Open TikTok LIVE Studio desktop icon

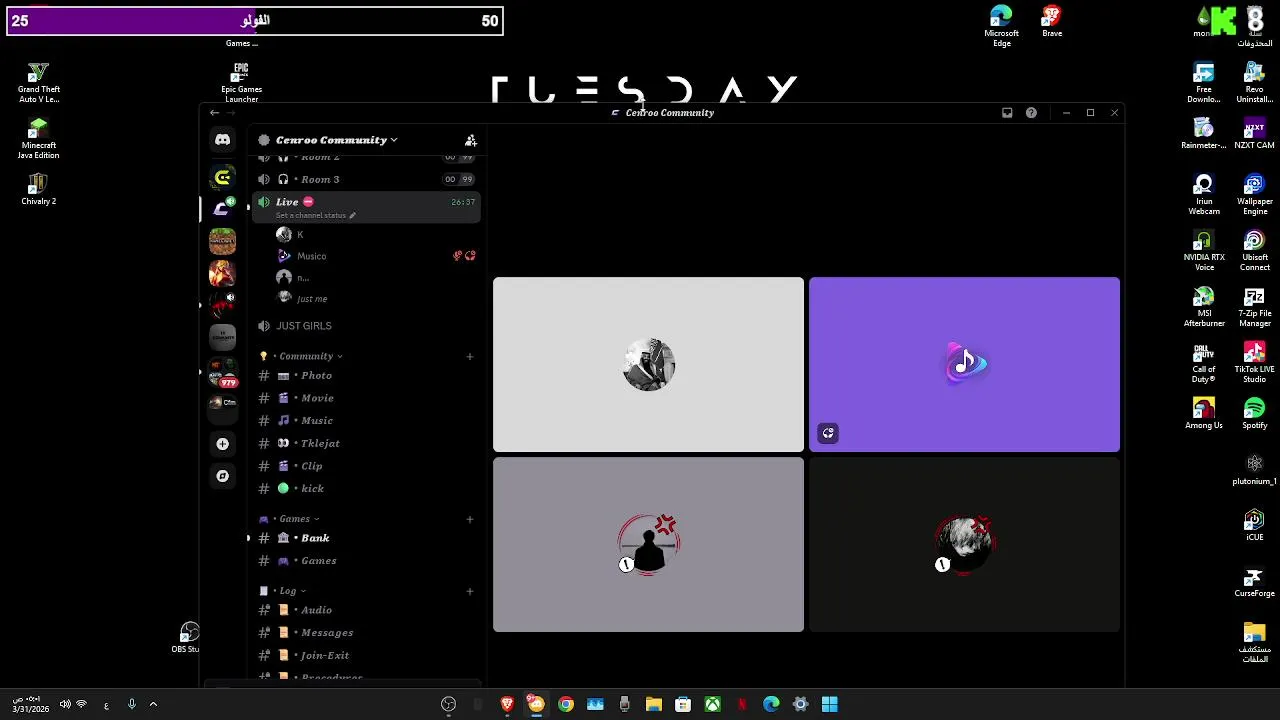coord(1254,363)
